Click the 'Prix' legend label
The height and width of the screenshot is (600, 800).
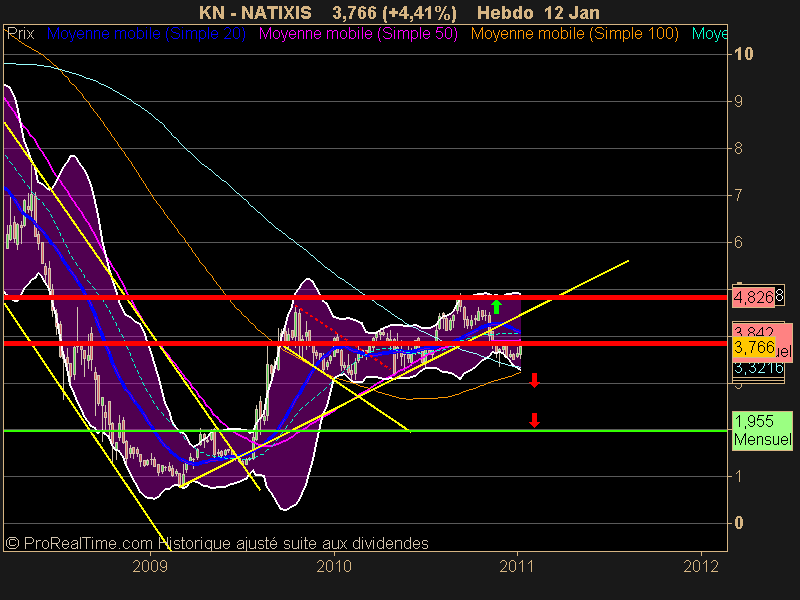point(20,34)
